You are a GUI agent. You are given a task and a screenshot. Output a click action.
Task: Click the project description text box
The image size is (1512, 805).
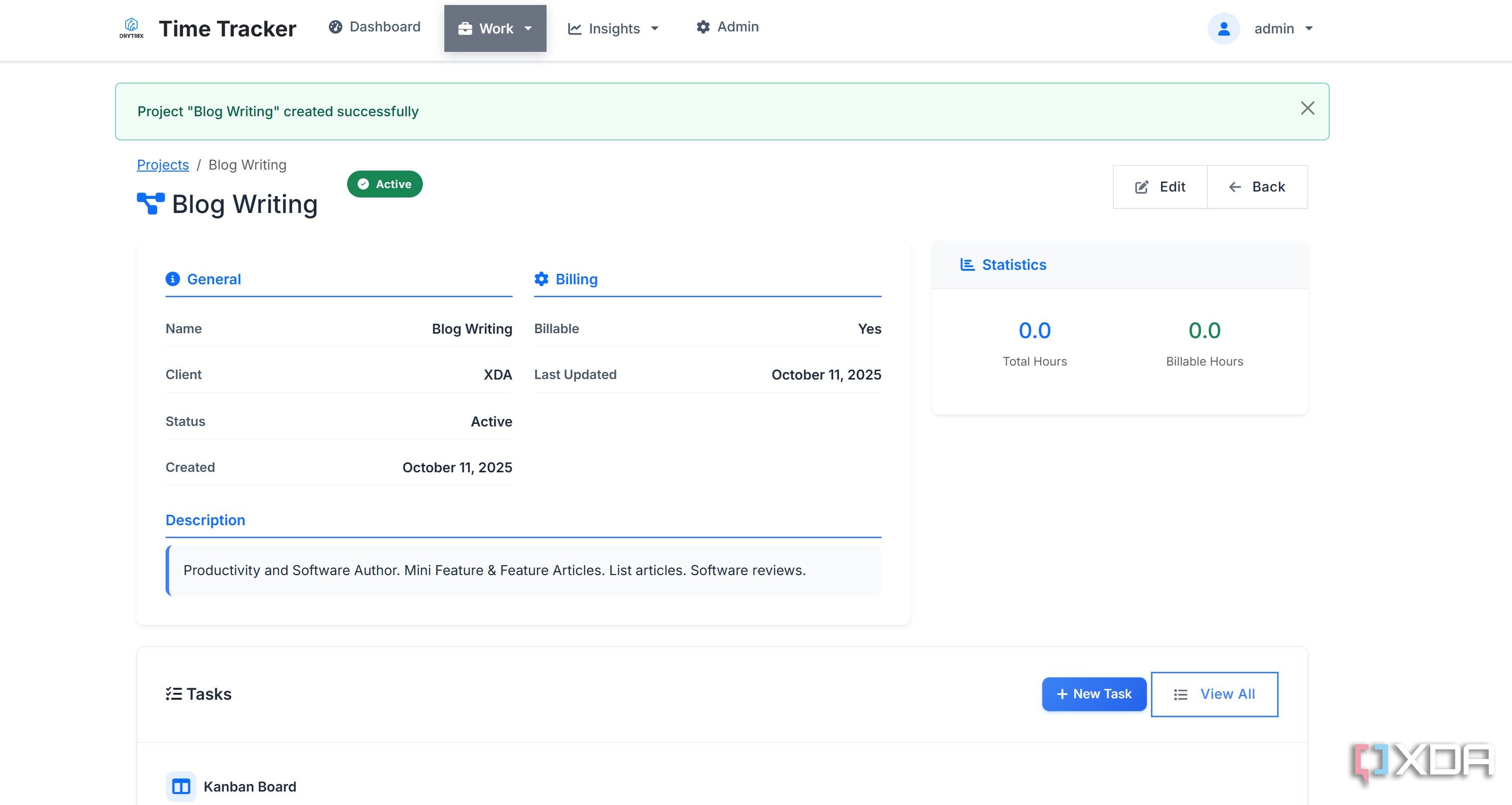tap(524, 570)
